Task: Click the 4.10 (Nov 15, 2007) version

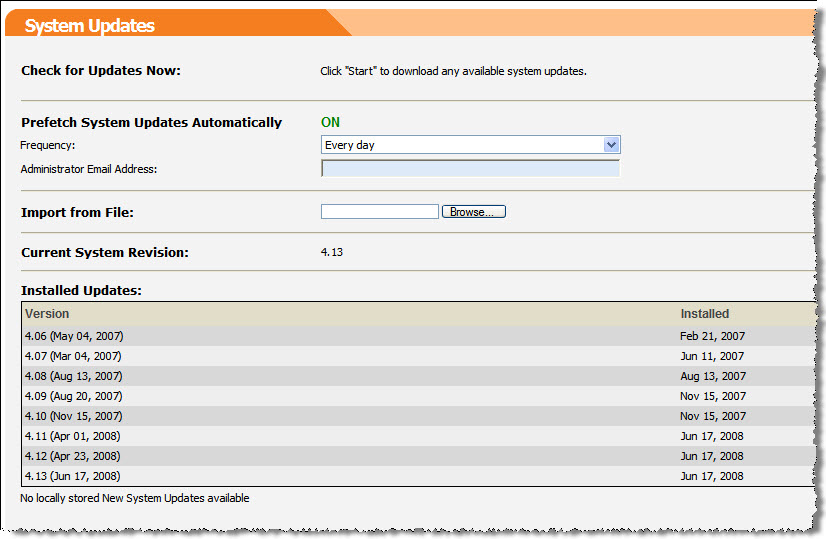Action: click(73, 416)
